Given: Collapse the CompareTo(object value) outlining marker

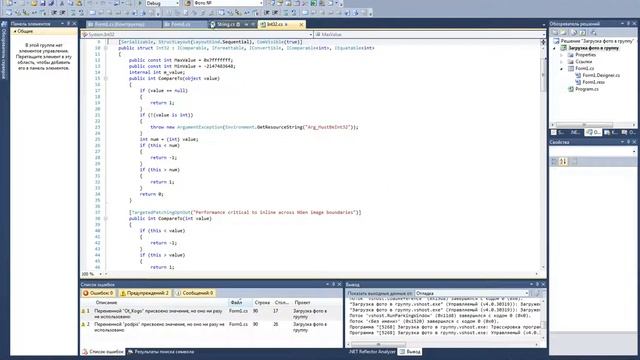Looking at the screenshot, I should pyautogui.click(x=106, y=78).
